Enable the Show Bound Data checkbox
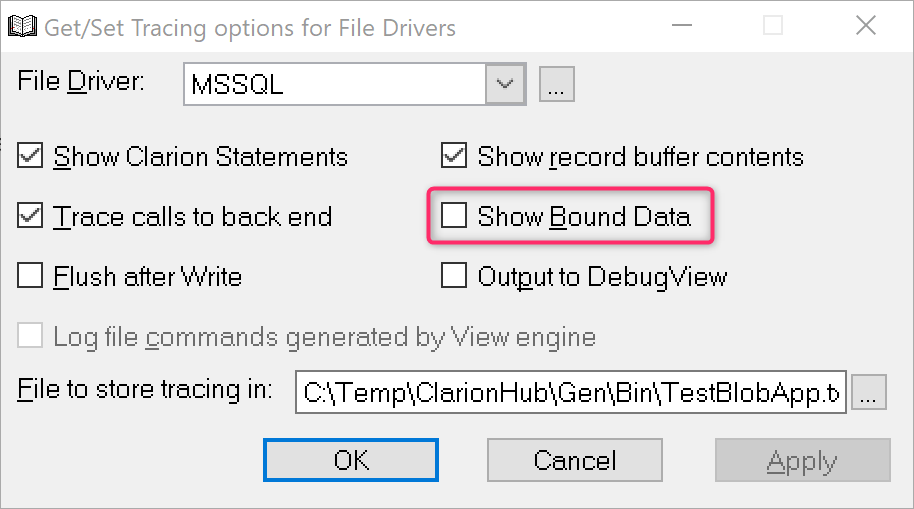This screenshot has height=509, width=914. click(x=455, y=216)
